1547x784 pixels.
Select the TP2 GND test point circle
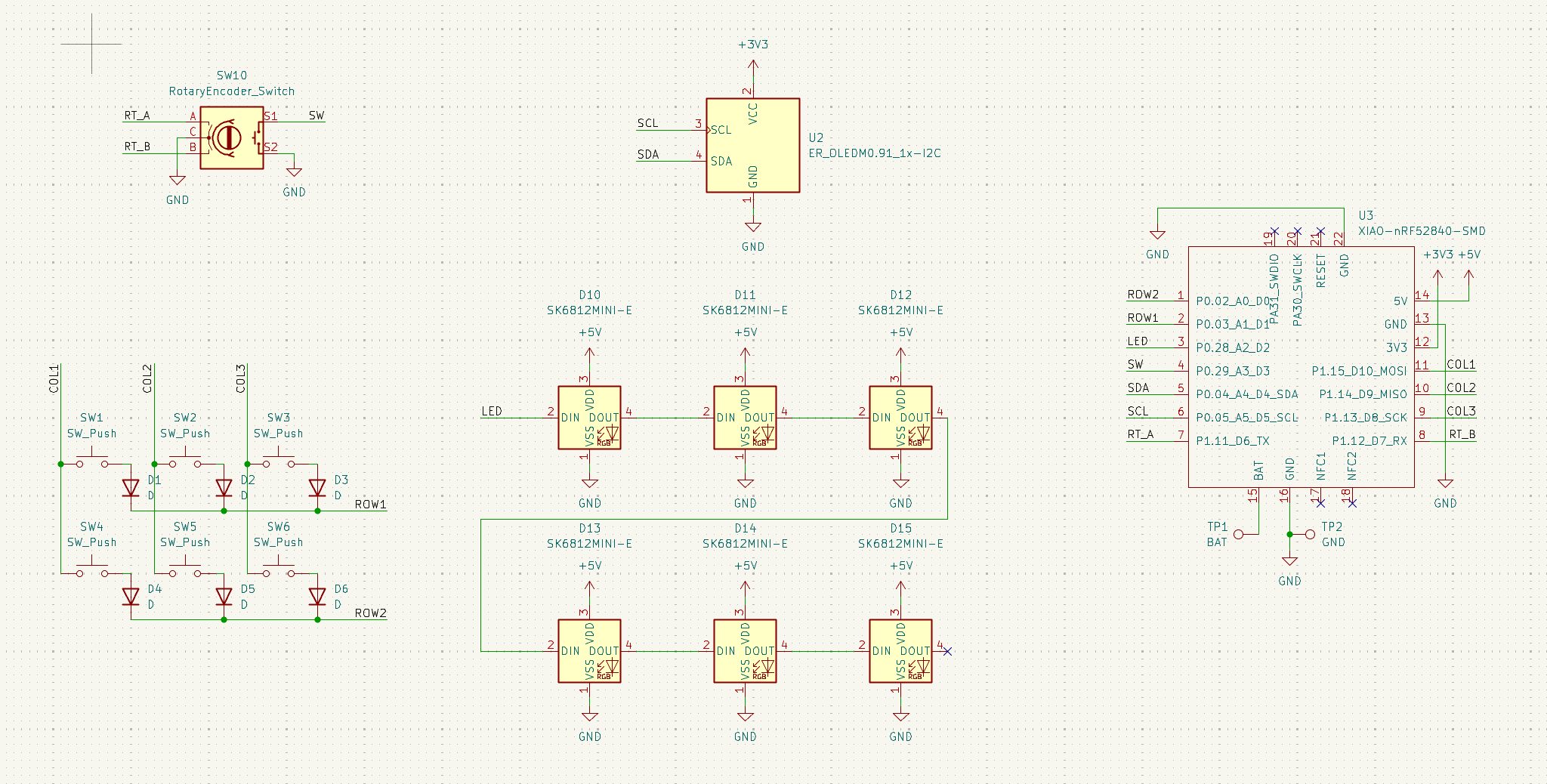[1310, 534]
